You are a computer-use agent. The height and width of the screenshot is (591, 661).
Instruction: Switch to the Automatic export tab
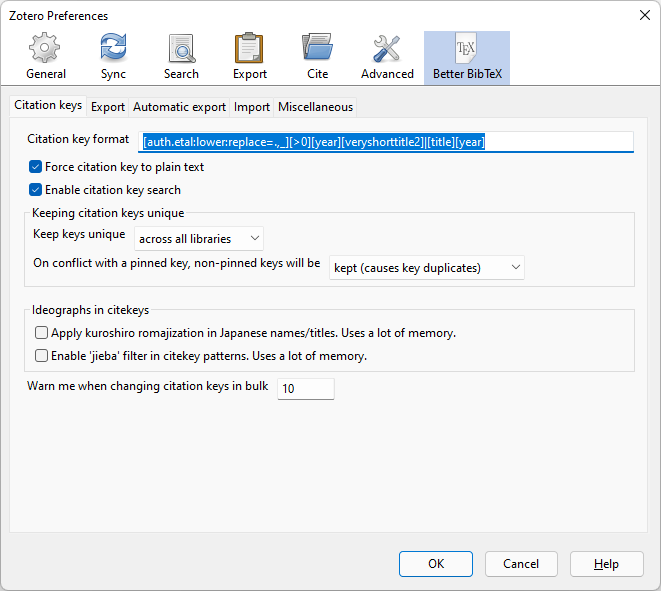180,107
